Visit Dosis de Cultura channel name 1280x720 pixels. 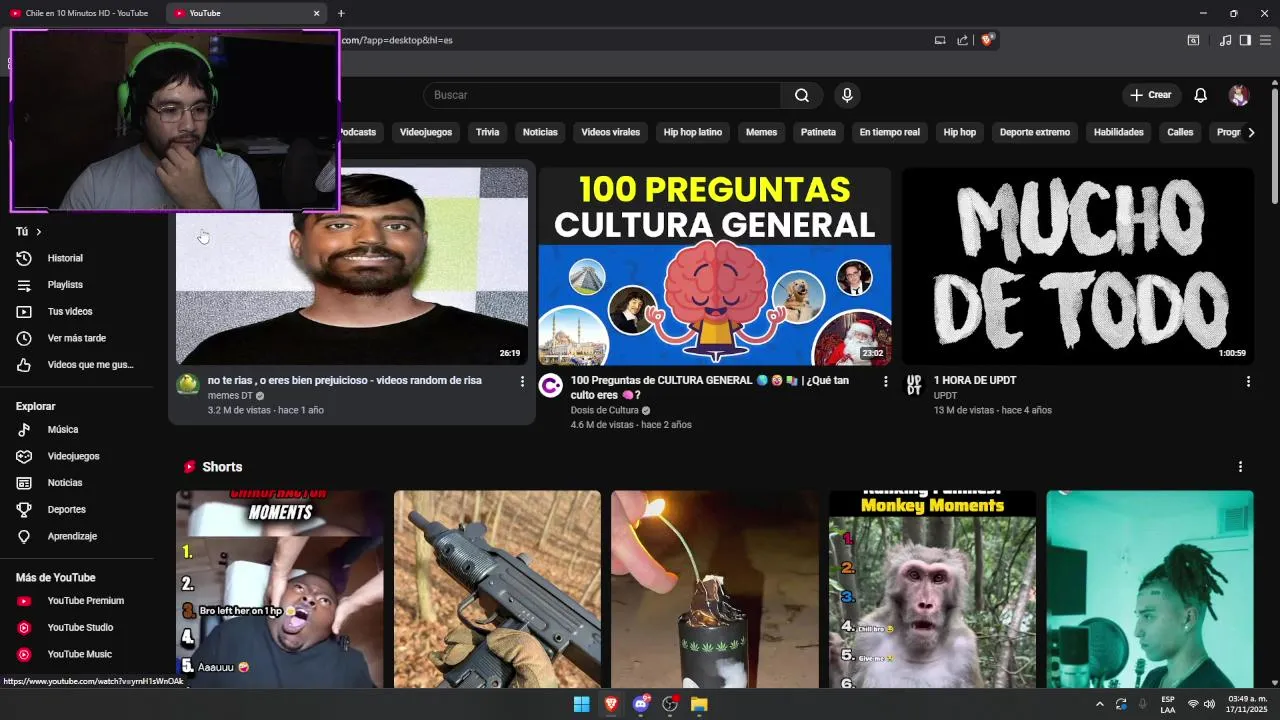604,410
